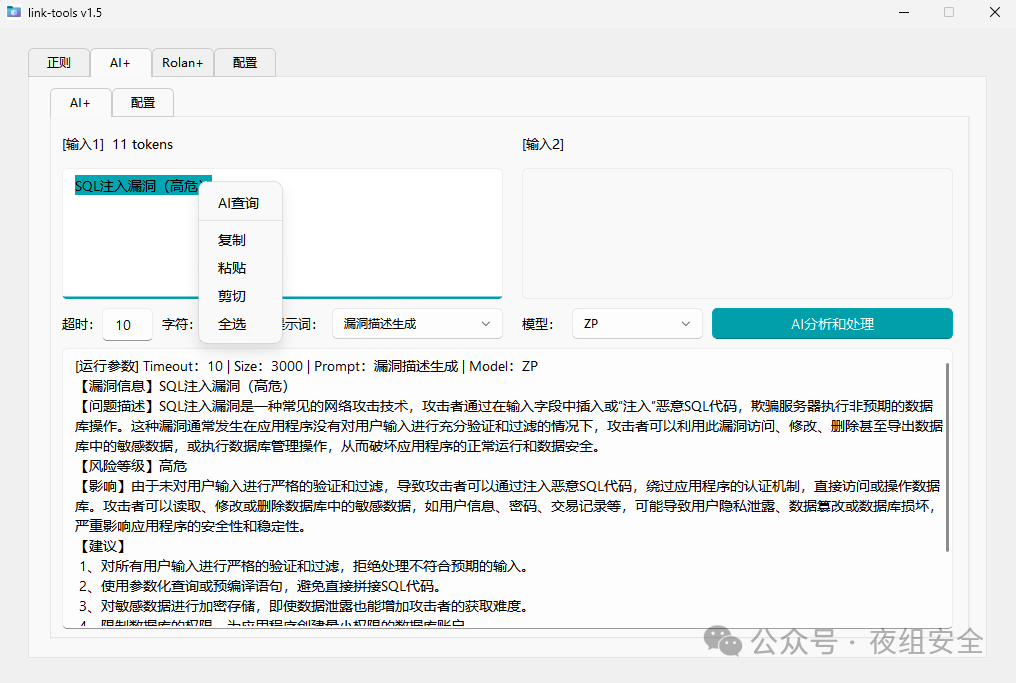Open the inner 配置 sub-tab
Image resolution: width=1016 pixels, height=683 pixels.
coord(143,103)
